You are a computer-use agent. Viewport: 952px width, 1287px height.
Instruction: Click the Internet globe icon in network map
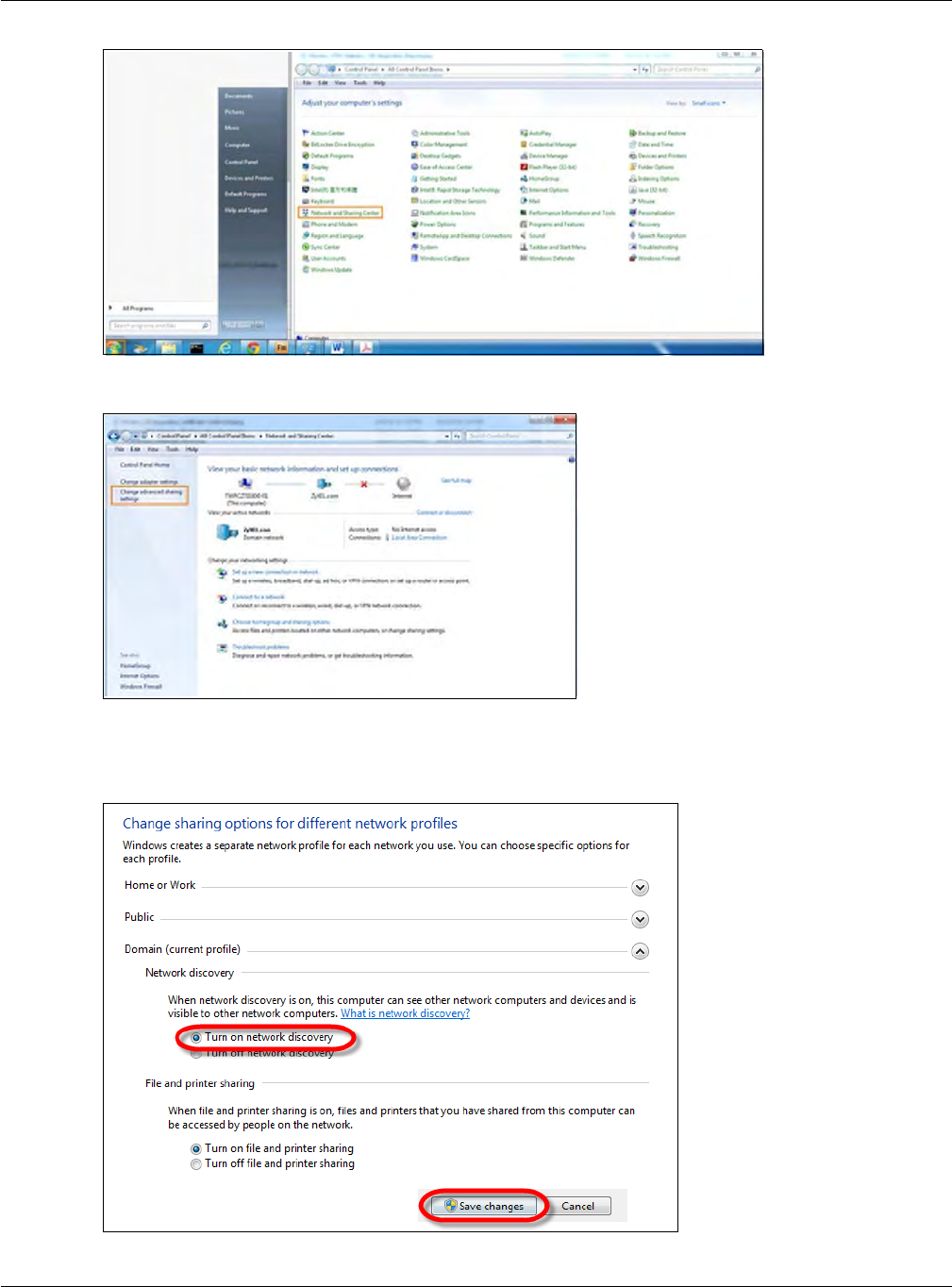(403, 484)
